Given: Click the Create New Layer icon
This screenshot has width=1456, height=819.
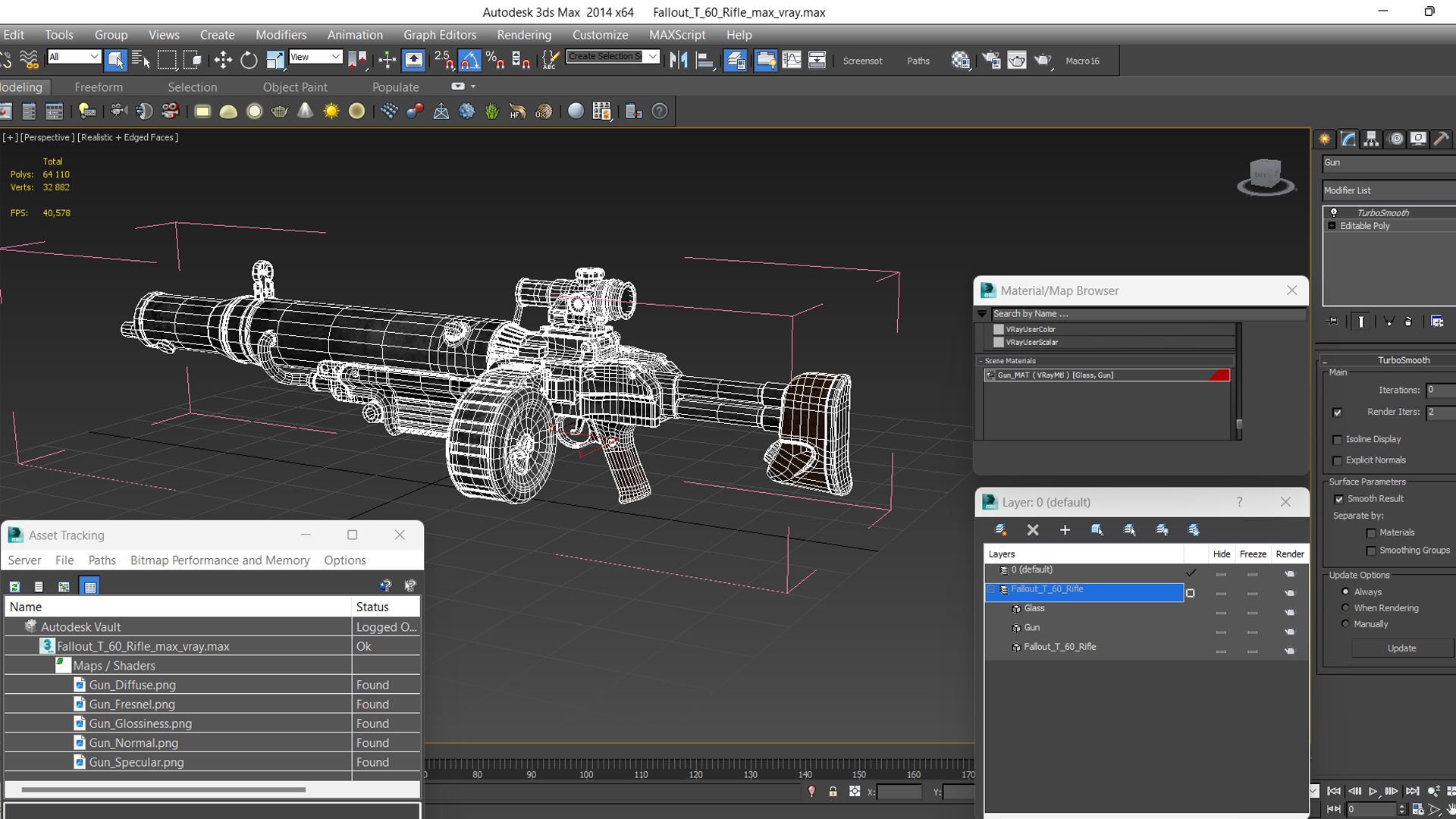Looking at the screenshot, I should point(1001,530).
